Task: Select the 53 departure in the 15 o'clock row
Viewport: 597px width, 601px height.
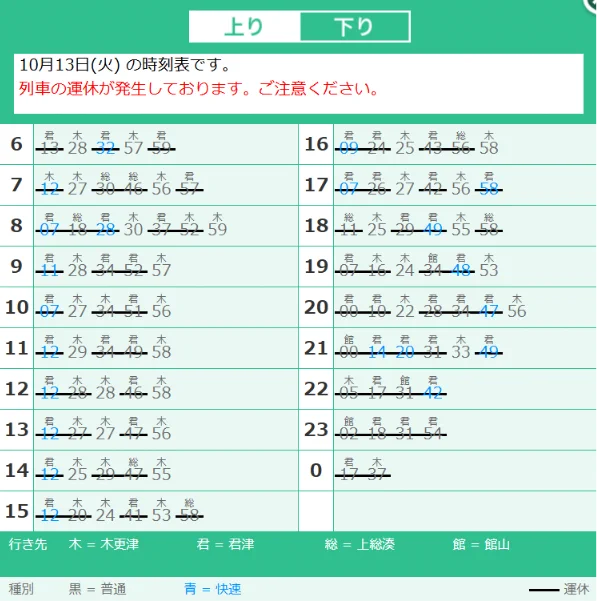Action: (161, 516)
